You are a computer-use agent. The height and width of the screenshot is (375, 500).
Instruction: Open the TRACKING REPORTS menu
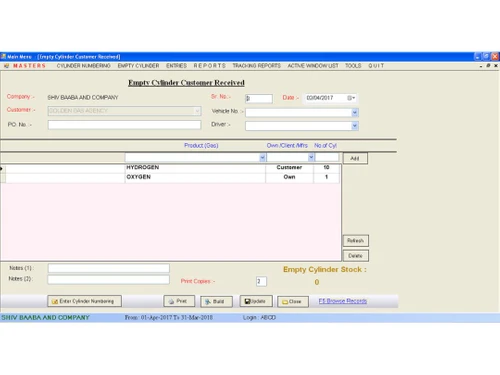tap(256, 66)
